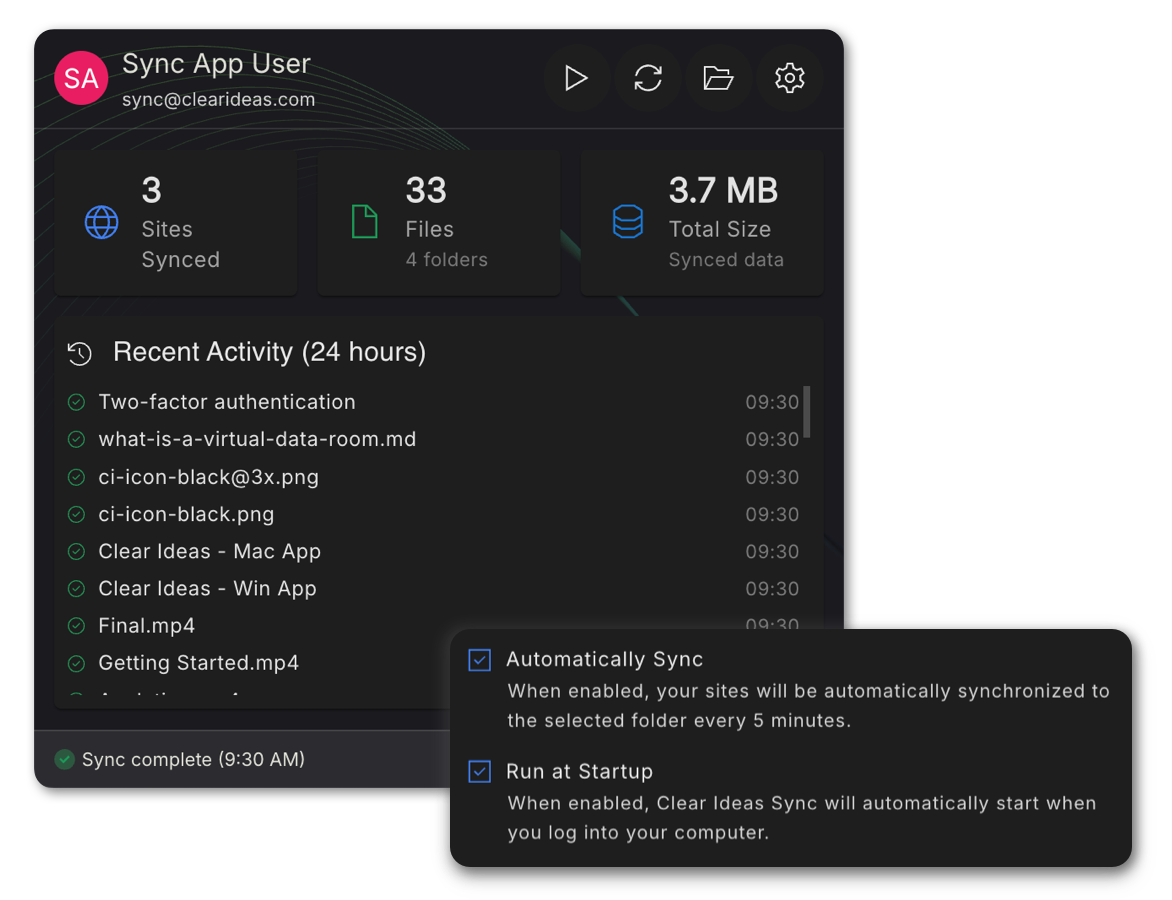Viewport: 1172px width, 900px height.
Task: Start a manual sync with the play icon
Action: click(x=577, y=78)
